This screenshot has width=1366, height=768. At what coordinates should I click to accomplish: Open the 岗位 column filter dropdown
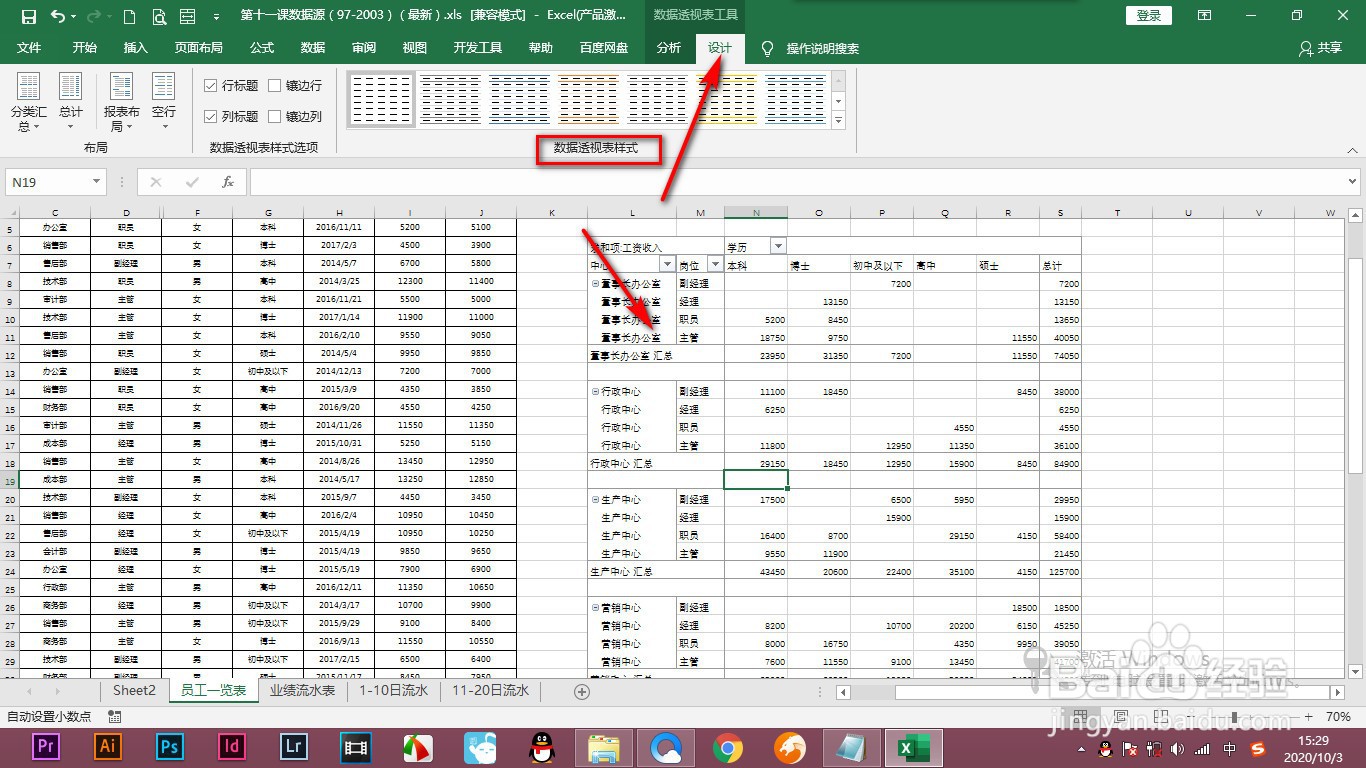pos(714,262)
